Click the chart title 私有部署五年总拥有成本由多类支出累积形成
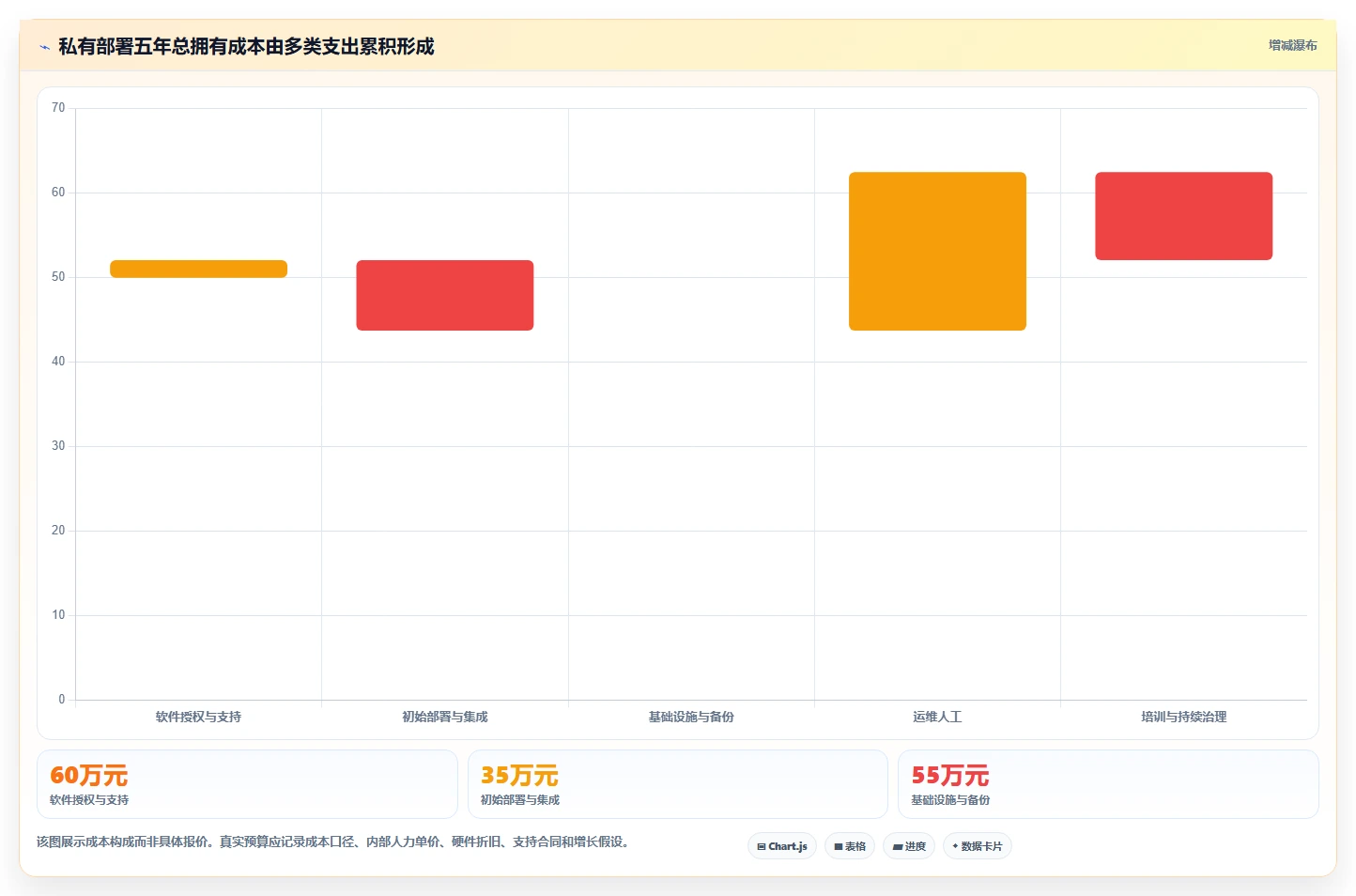The width and height of the screenshot is (1356, 896). 246,47
